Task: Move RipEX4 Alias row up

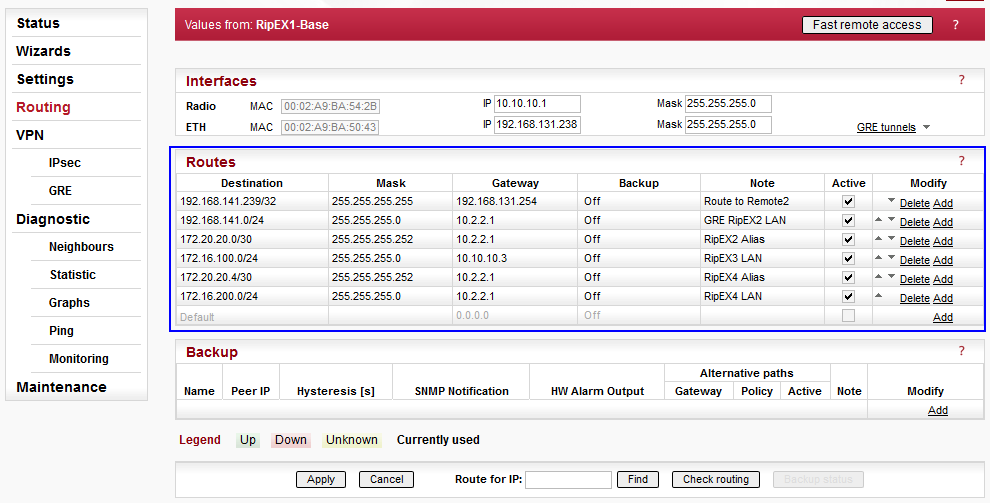Action: 879,276
